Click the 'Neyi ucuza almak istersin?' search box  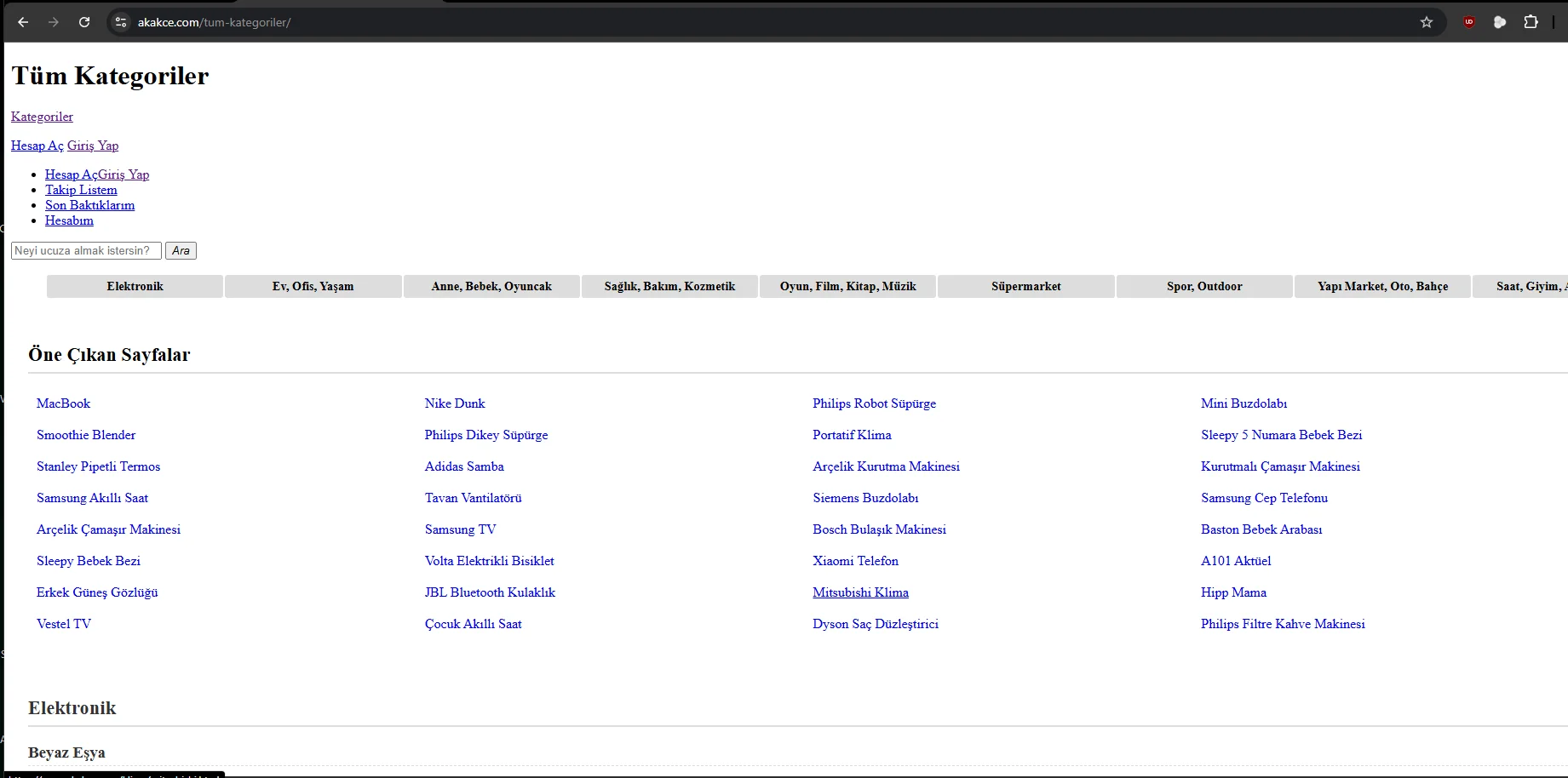(x=86, y=250)
